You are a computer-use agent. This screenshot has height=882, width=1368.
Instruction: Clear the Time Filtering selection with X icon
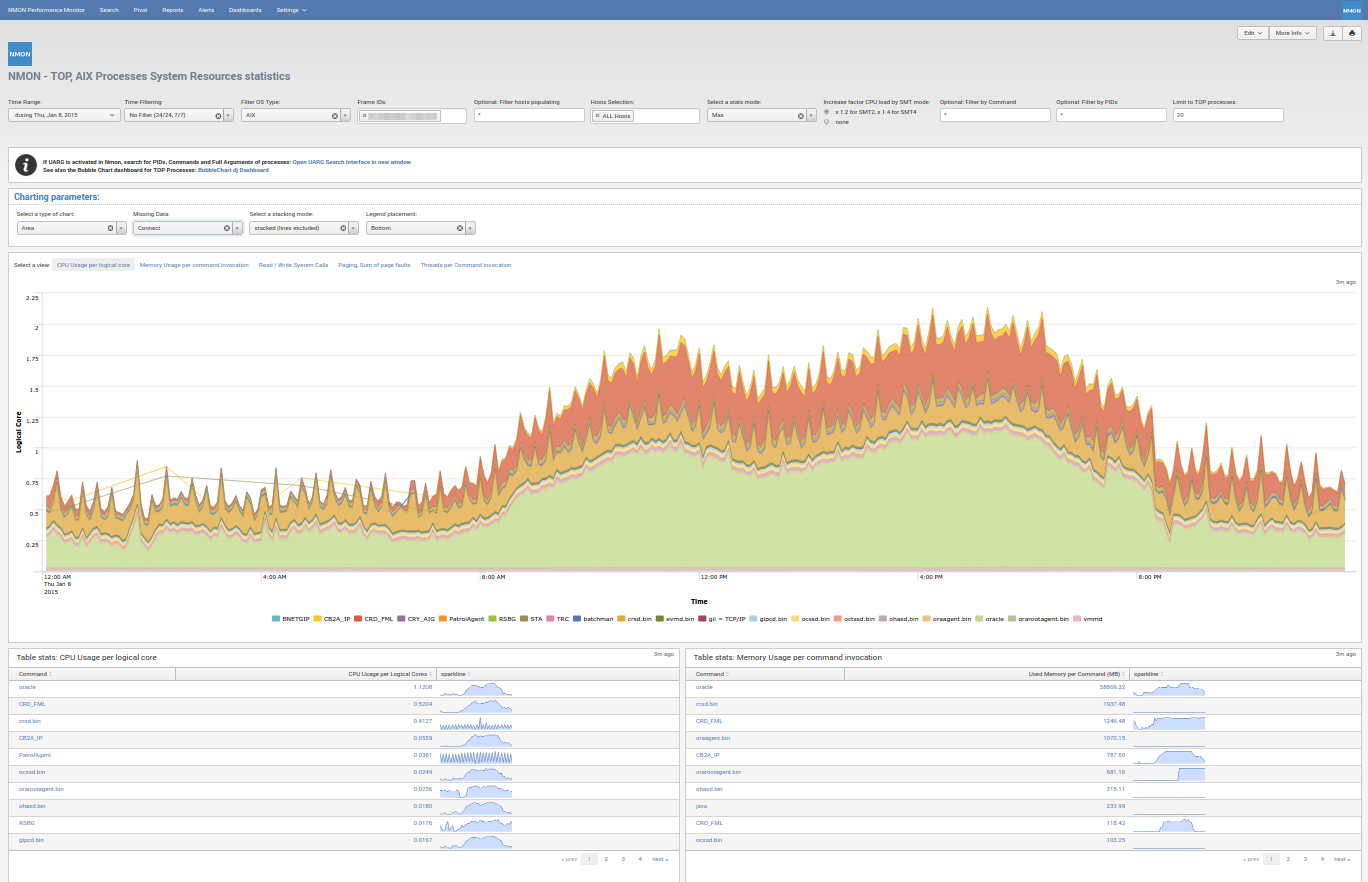pyautogui.click(x=218, y=116)
